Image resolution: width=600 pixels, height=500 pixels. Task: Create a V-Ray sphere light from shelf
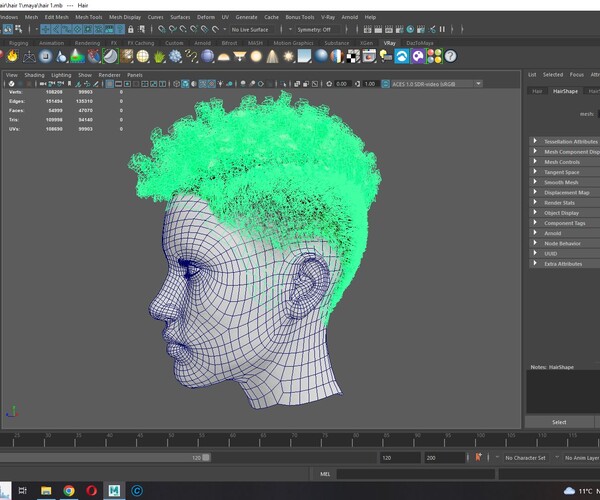256,56
